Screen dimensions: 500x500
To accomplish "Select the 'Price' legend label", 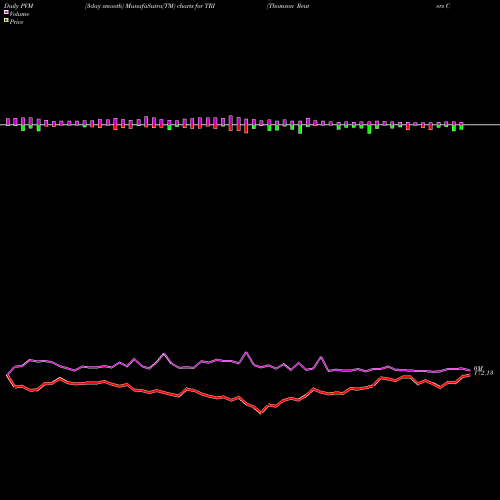I will 16,22.
